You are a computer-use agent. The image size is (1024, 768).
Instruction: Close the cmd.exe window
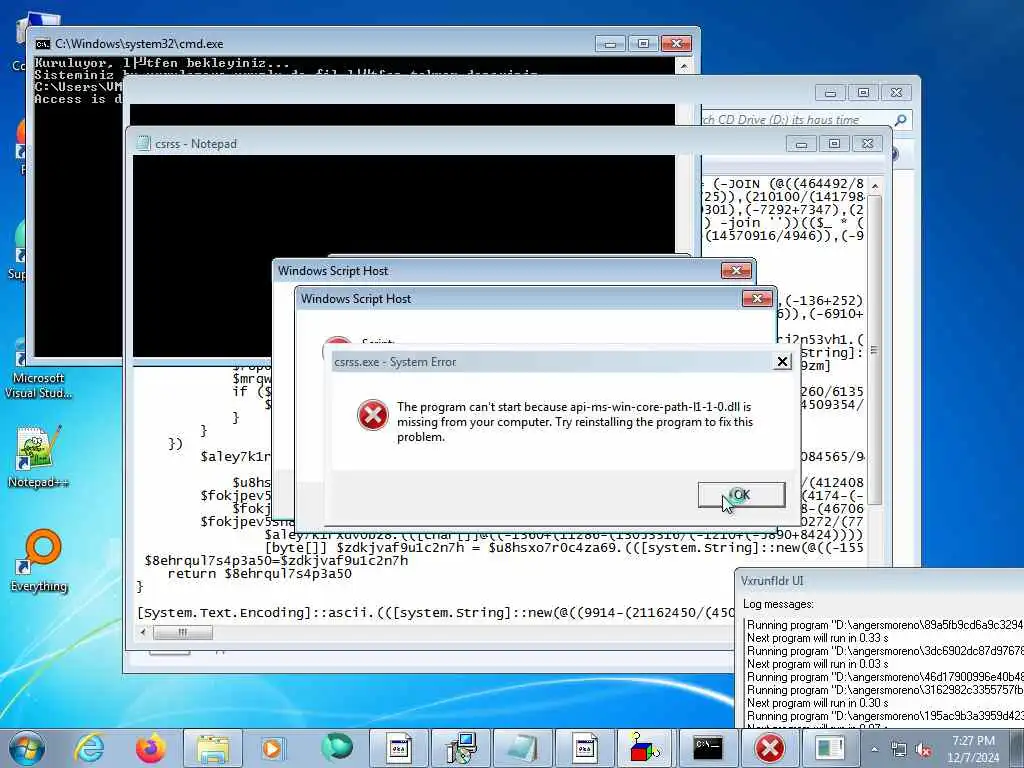click(676, 44)
